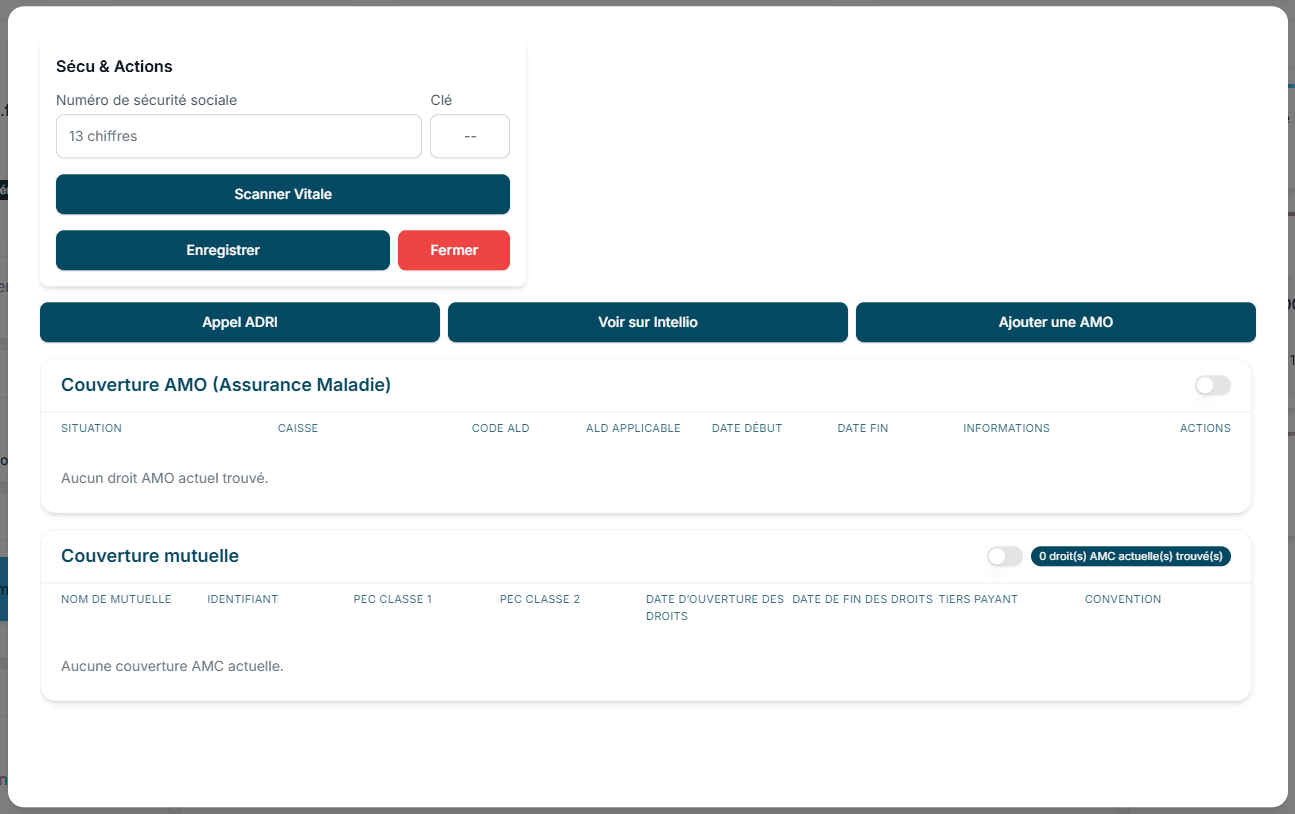The width and height of the screenshot is (1295, 814).
Task: Focus the Numéro de sécurité sociale field
Action: tap(239, 136)
